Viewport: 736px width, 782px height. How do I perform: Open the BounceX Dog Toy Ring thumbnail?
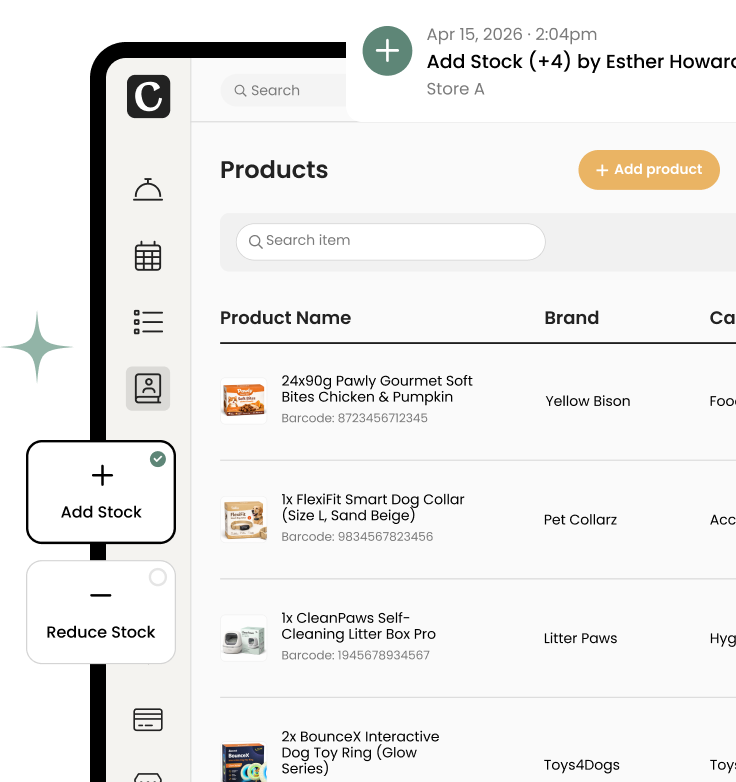(x=244, y=762)
